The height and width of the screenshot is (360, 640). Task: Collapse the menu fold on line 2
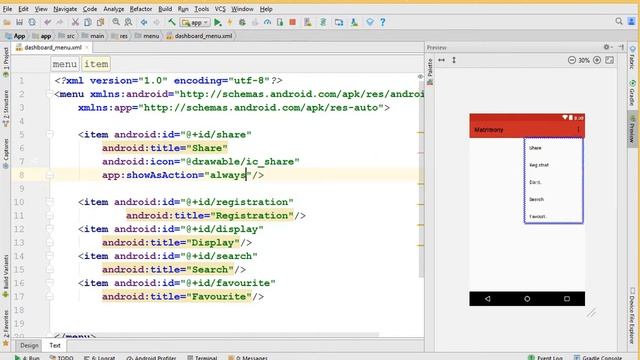click(50, 94)
